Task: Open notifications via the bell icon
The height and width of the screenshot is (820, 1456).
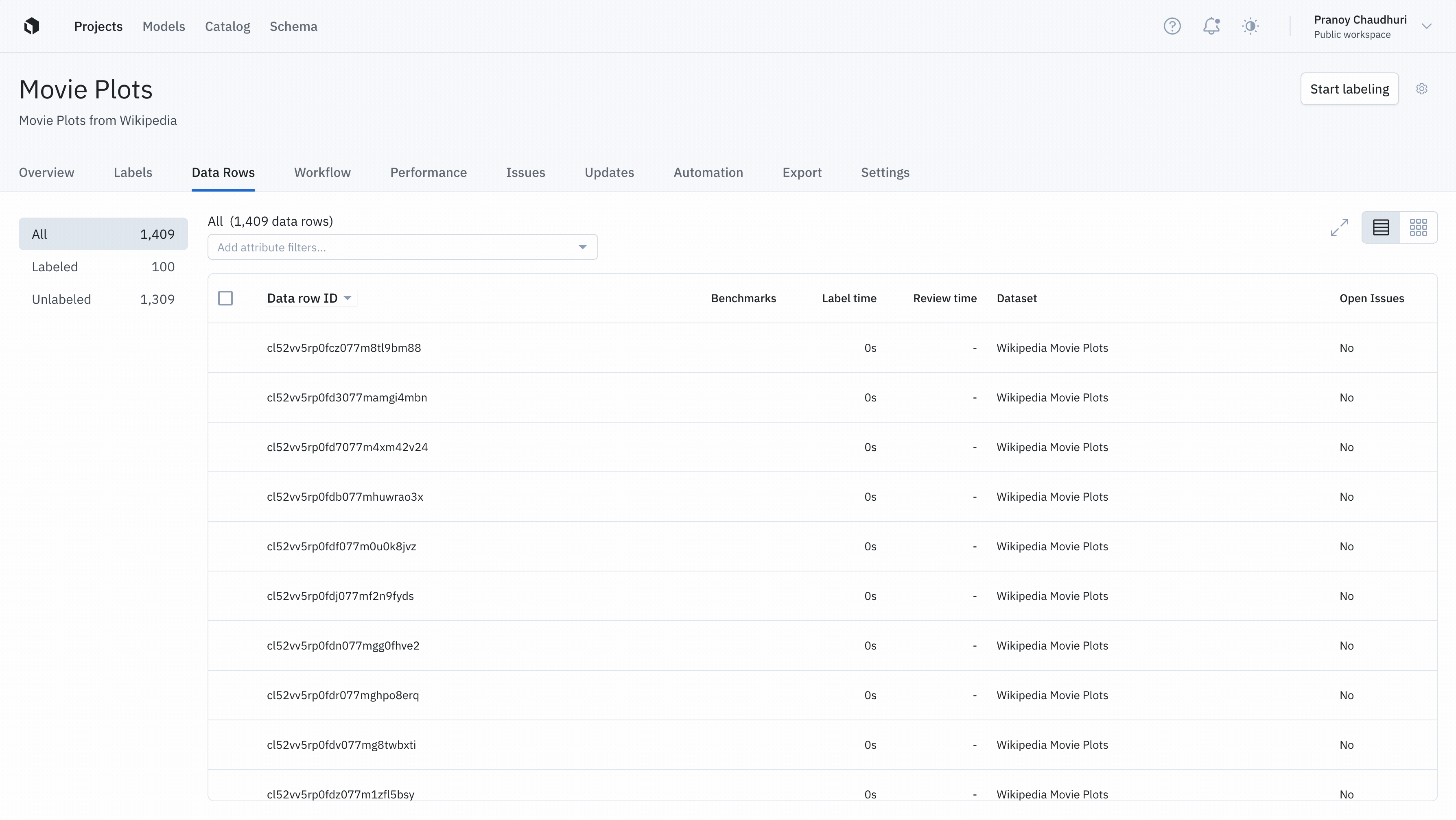Action: click(1211, 26)
